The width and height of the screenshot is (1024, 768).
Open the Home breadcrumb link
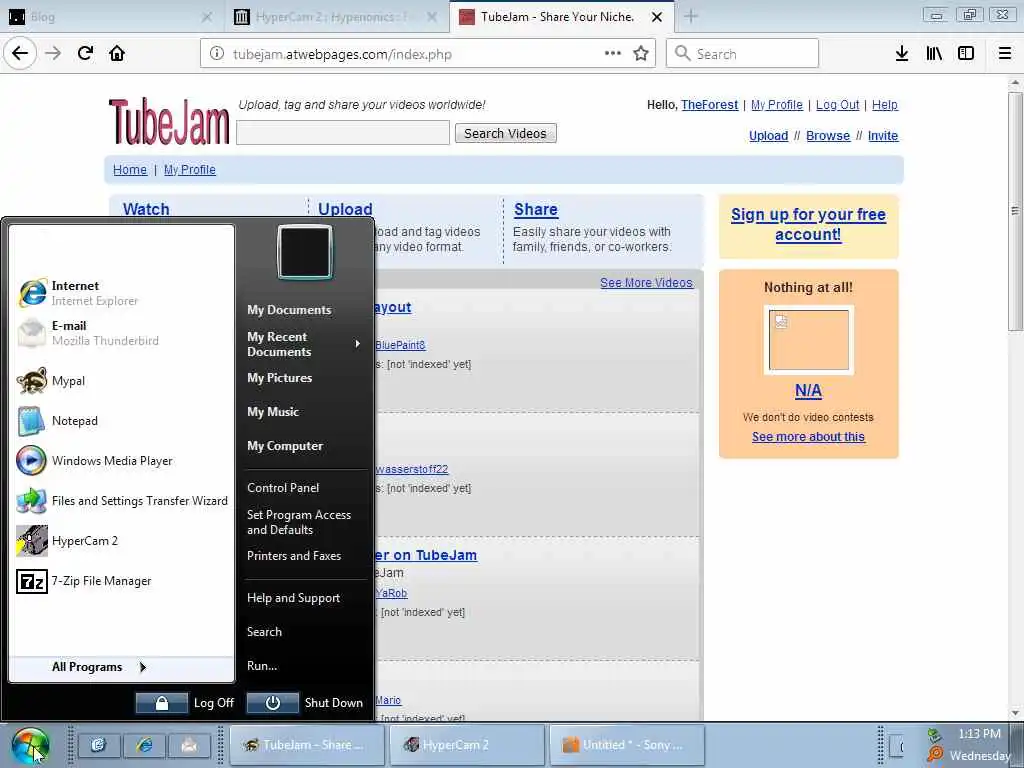click(x=130, y=170)
